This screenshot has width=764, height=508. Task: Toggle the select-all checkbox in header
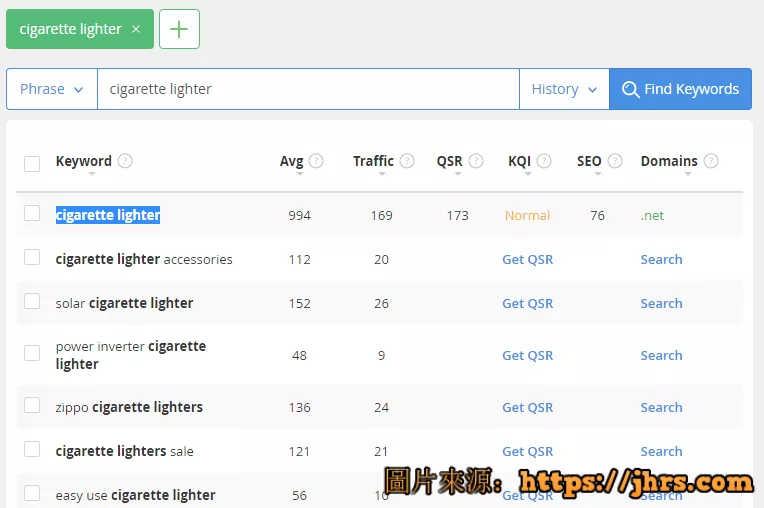(x=32, y=163)
